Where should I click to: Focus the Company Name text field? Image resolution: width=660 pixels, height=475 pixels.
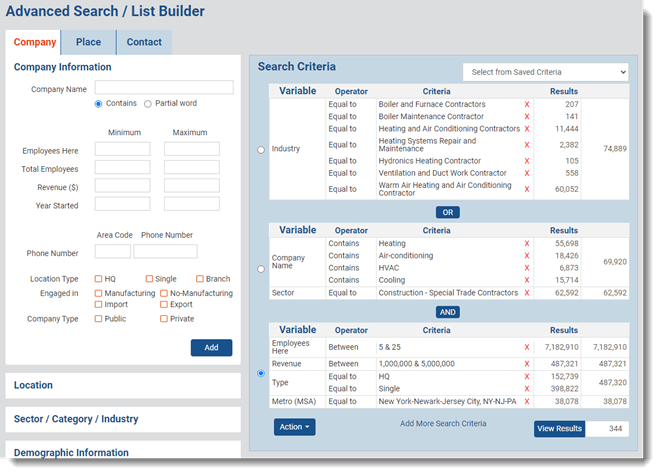[x=164, y=87]
